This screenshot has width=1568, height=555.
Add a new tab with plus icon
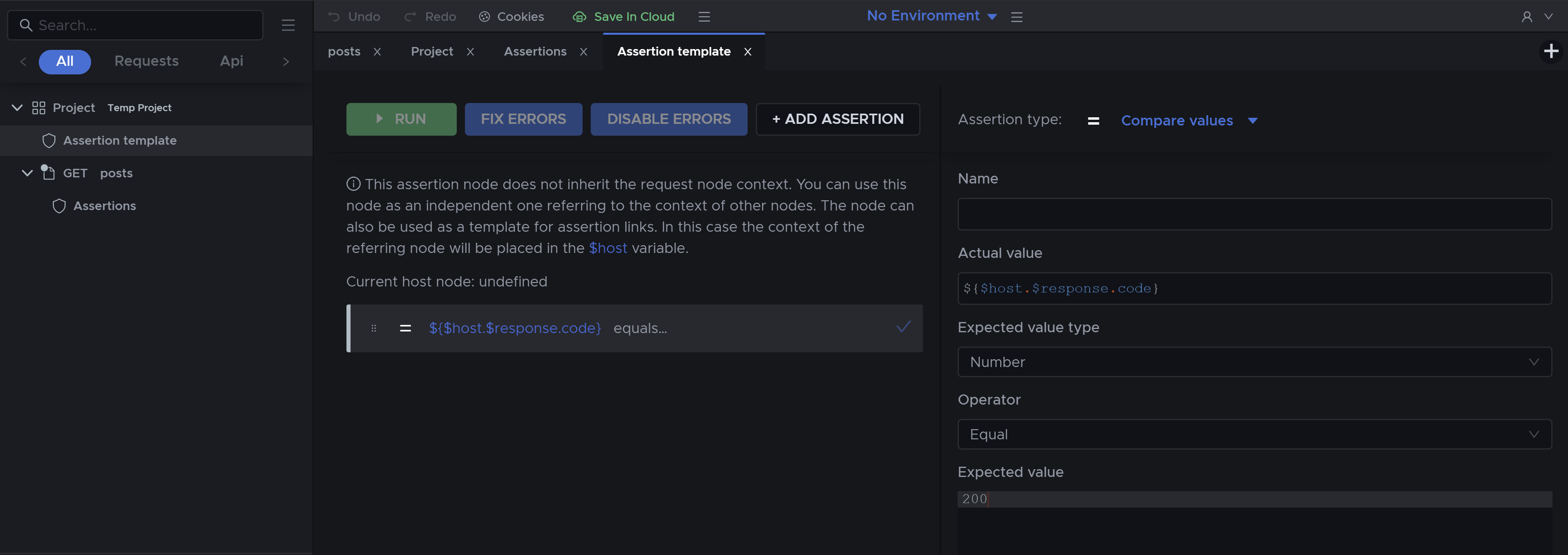(1551, 51)
